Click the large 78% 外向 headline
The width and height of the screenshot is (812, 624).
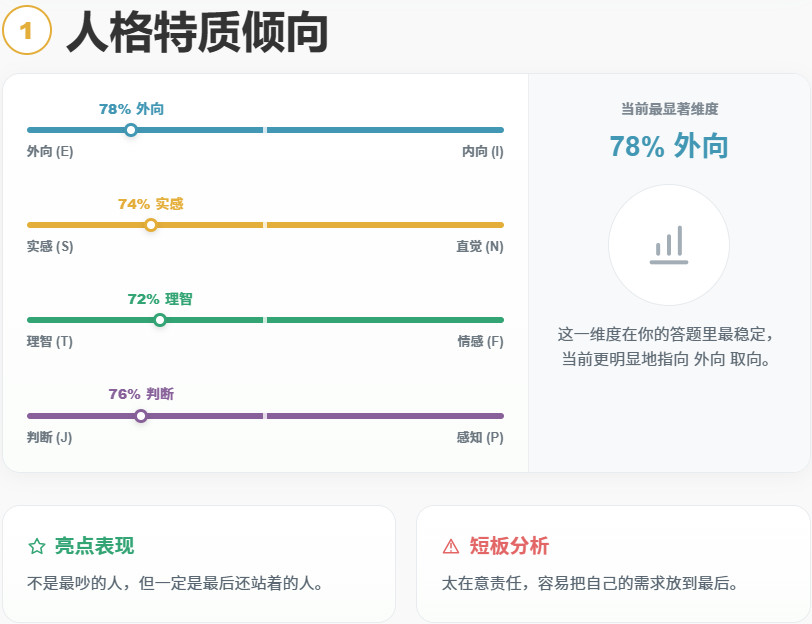668,146
